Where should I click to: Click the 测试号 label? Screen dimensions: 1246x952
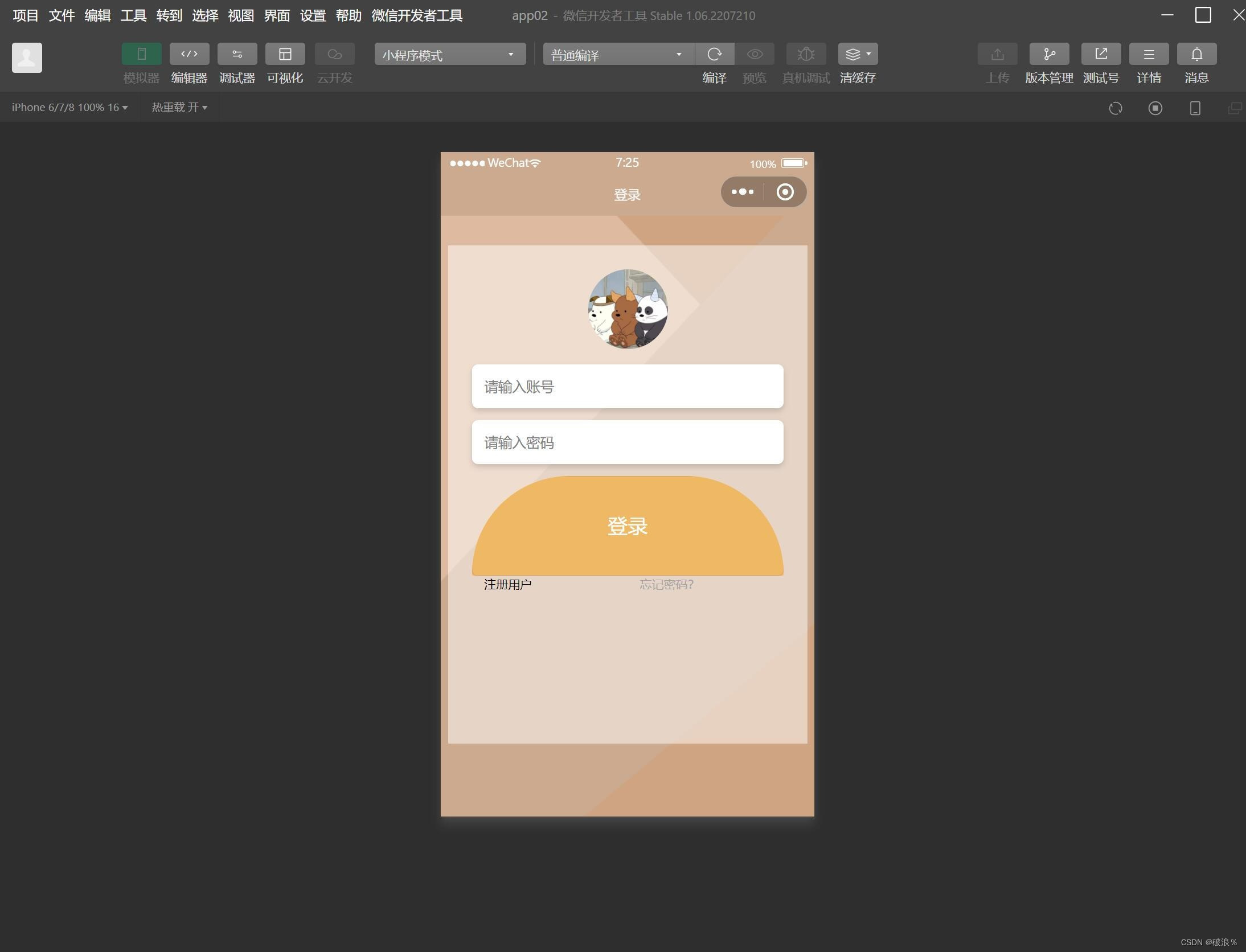(x=1101, y=78)
